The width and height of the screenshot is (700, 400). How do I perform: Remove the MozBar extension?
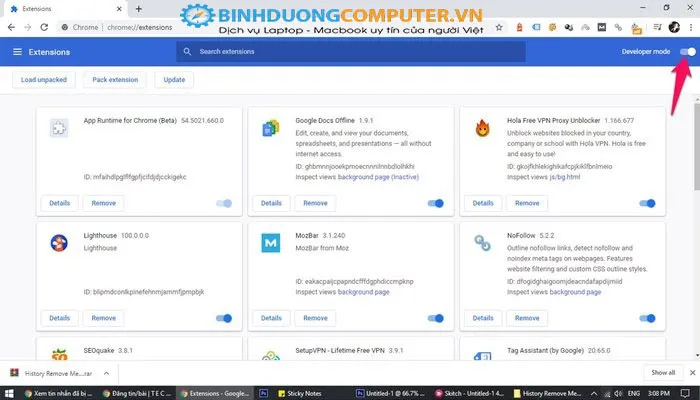point(315,318)
